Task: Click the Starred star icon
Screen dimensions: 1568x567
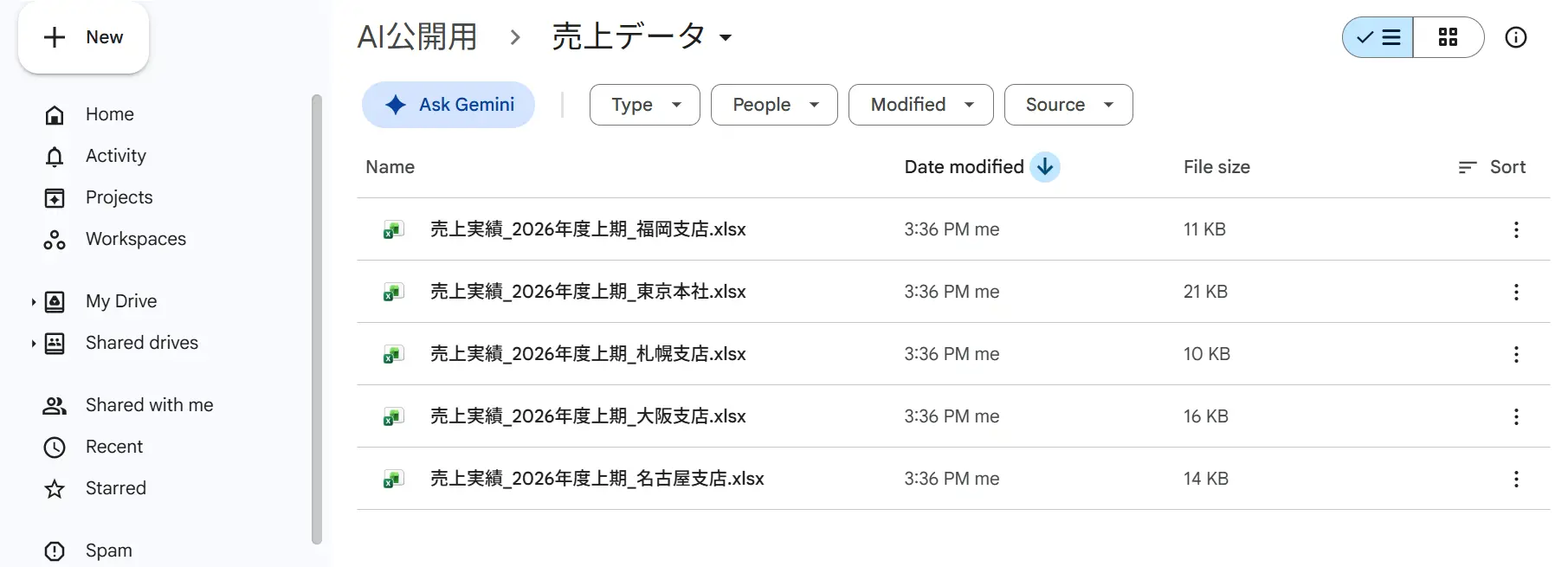Action: 55,489
